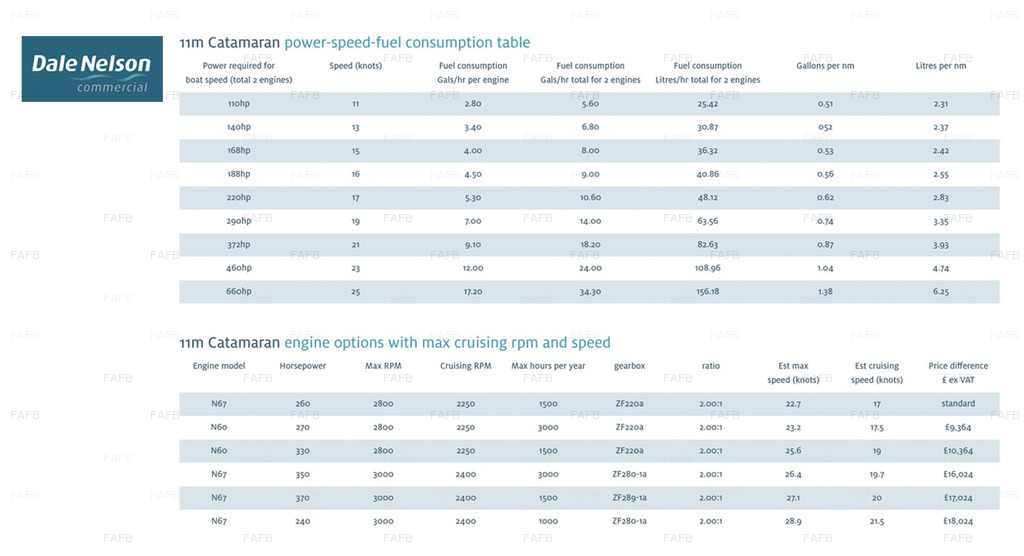Select the Horsepower column header
The image size is (1024, 556).
pos(303,366)
